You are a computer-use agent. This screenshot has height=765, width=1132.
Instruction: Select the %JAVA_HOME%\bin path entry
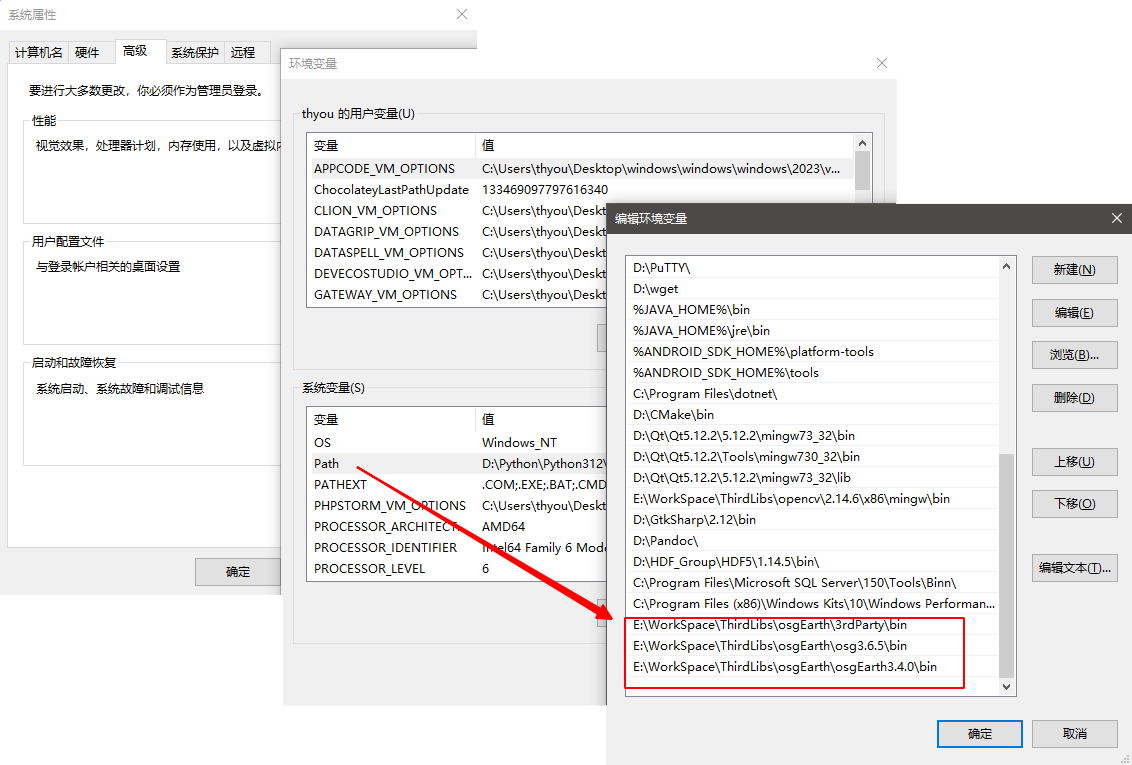691,310
